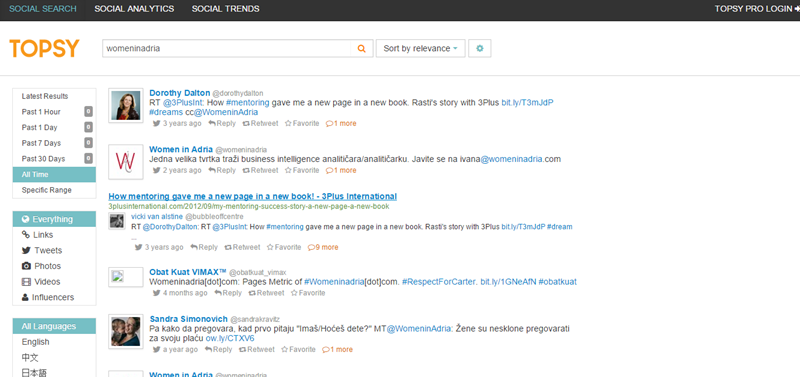This screenshot has width=800, height=377.
Task: Favorite Sandra Simonovich's tweet
Action: (x=298, y=350)
